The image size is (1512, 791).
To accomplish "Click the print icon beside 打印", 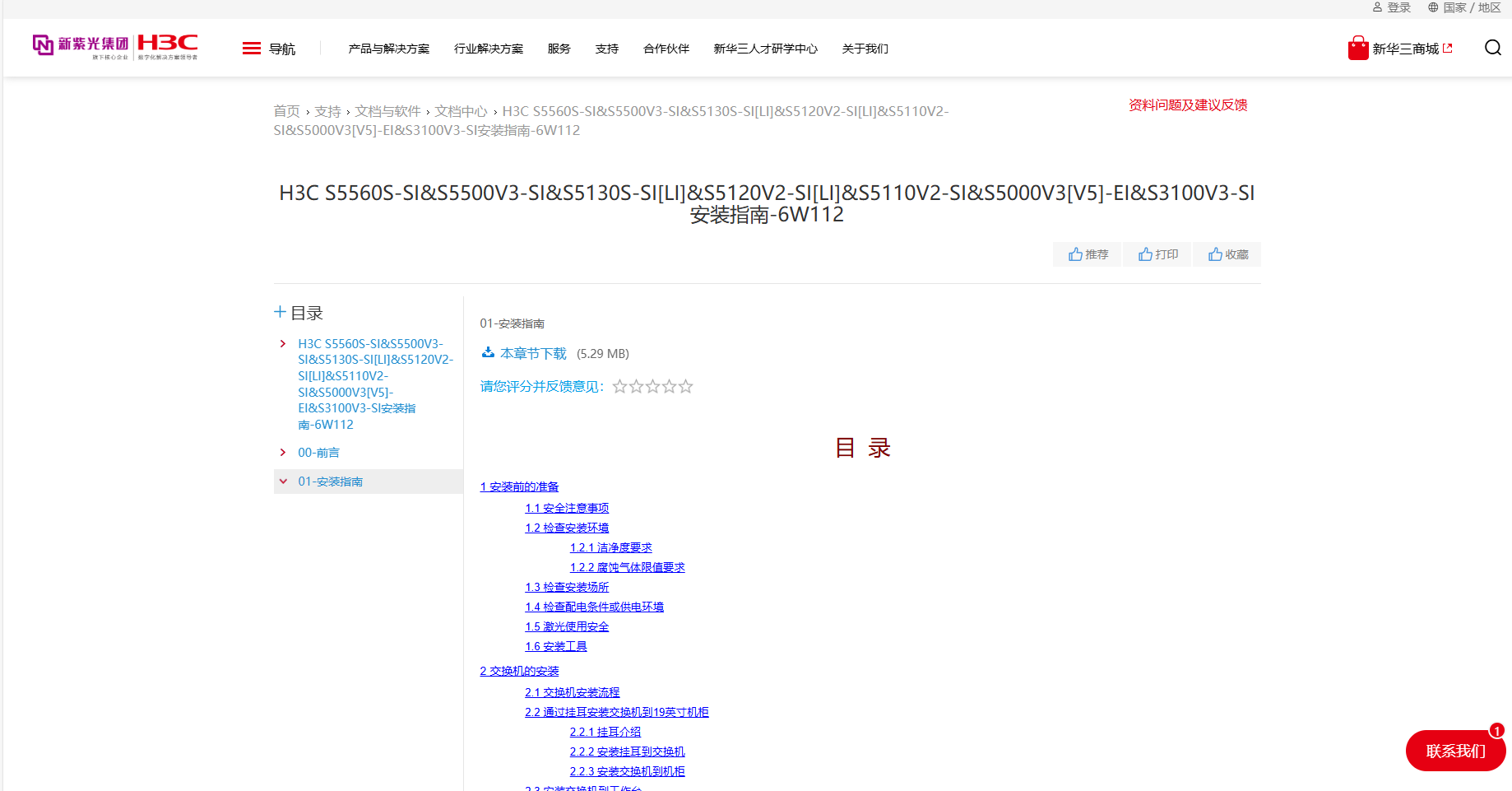I will point(1145,254).
